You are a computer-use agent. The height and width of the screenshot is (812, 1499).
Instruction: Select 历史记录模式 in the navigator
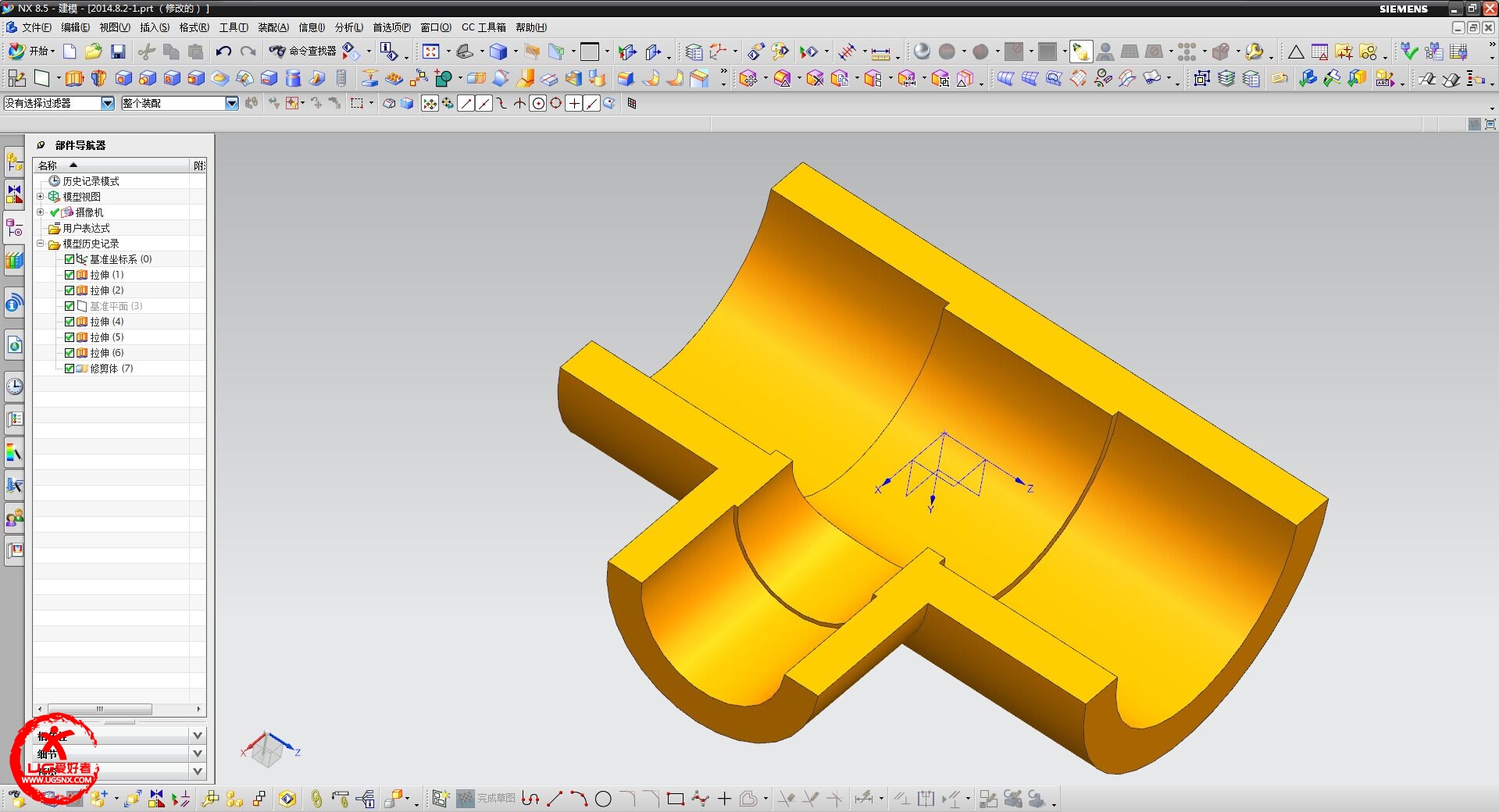coord(91,181)
